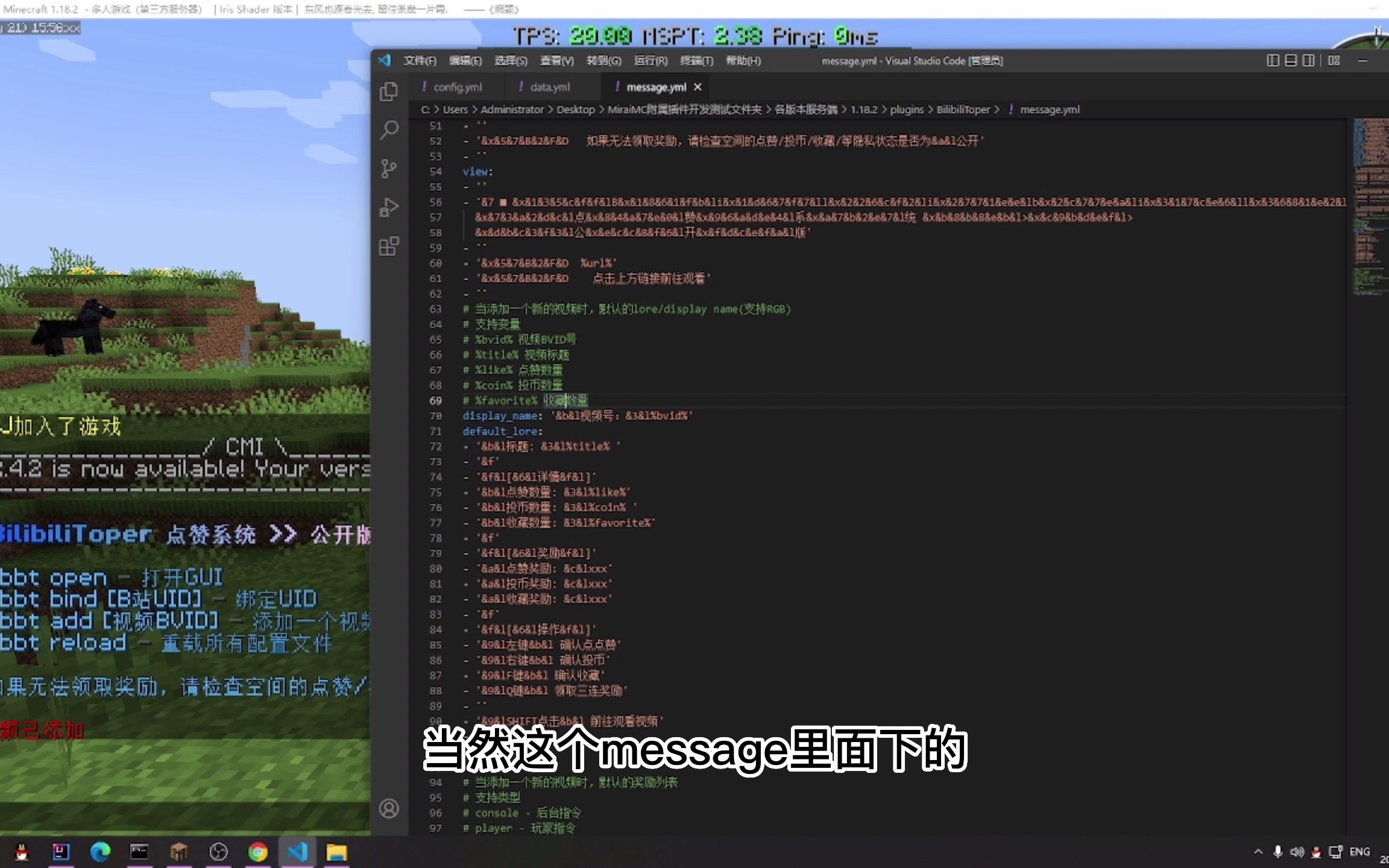Click the microphone tray icon

coord(1277,852)
